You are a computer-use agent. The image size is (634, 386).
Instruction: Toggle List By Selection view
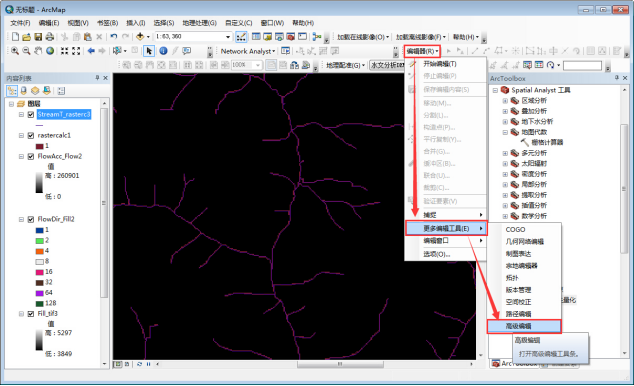coord(47,91)
